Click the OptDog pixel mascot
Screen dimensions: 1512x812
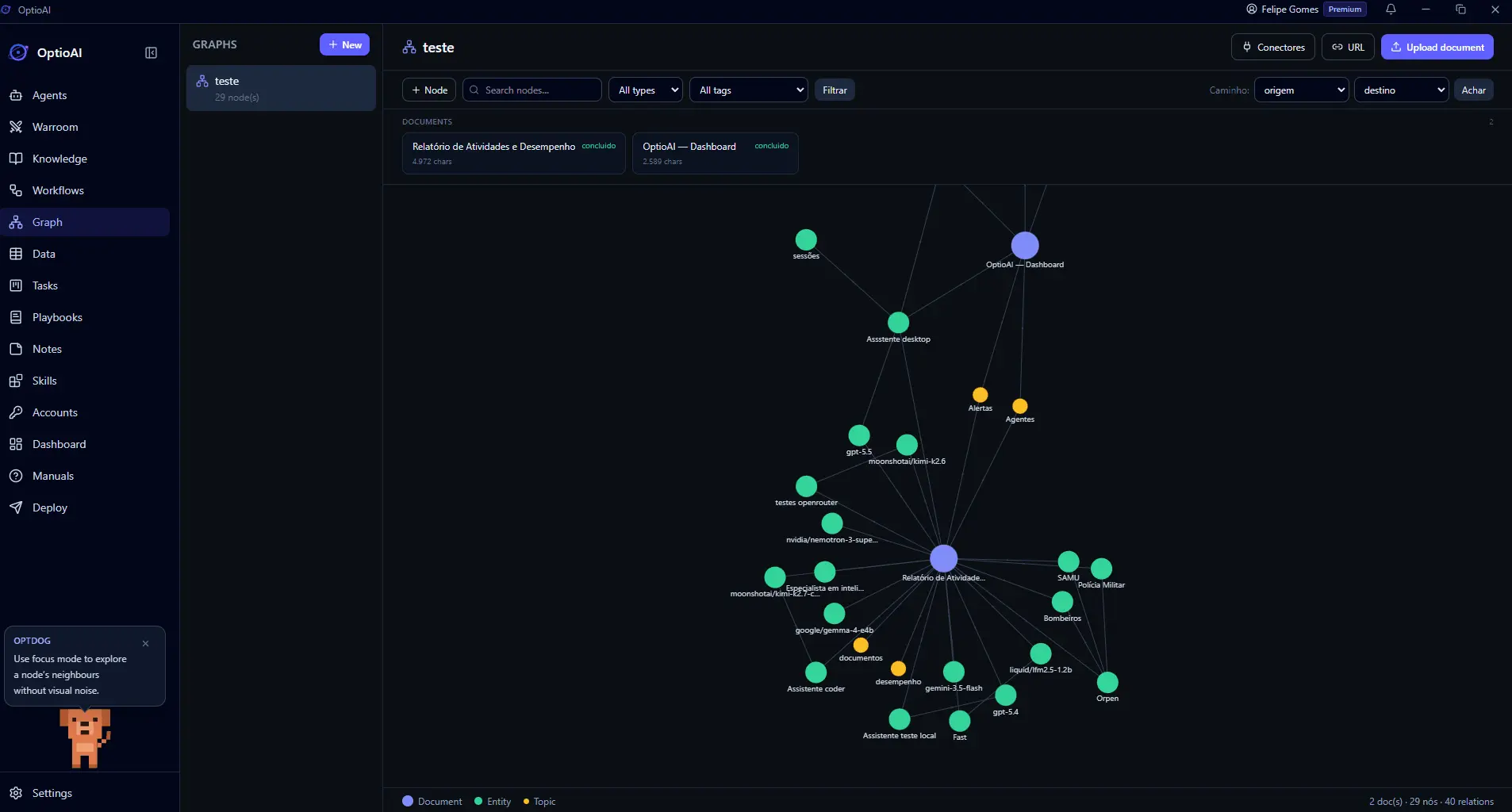[x=85, y=737]
